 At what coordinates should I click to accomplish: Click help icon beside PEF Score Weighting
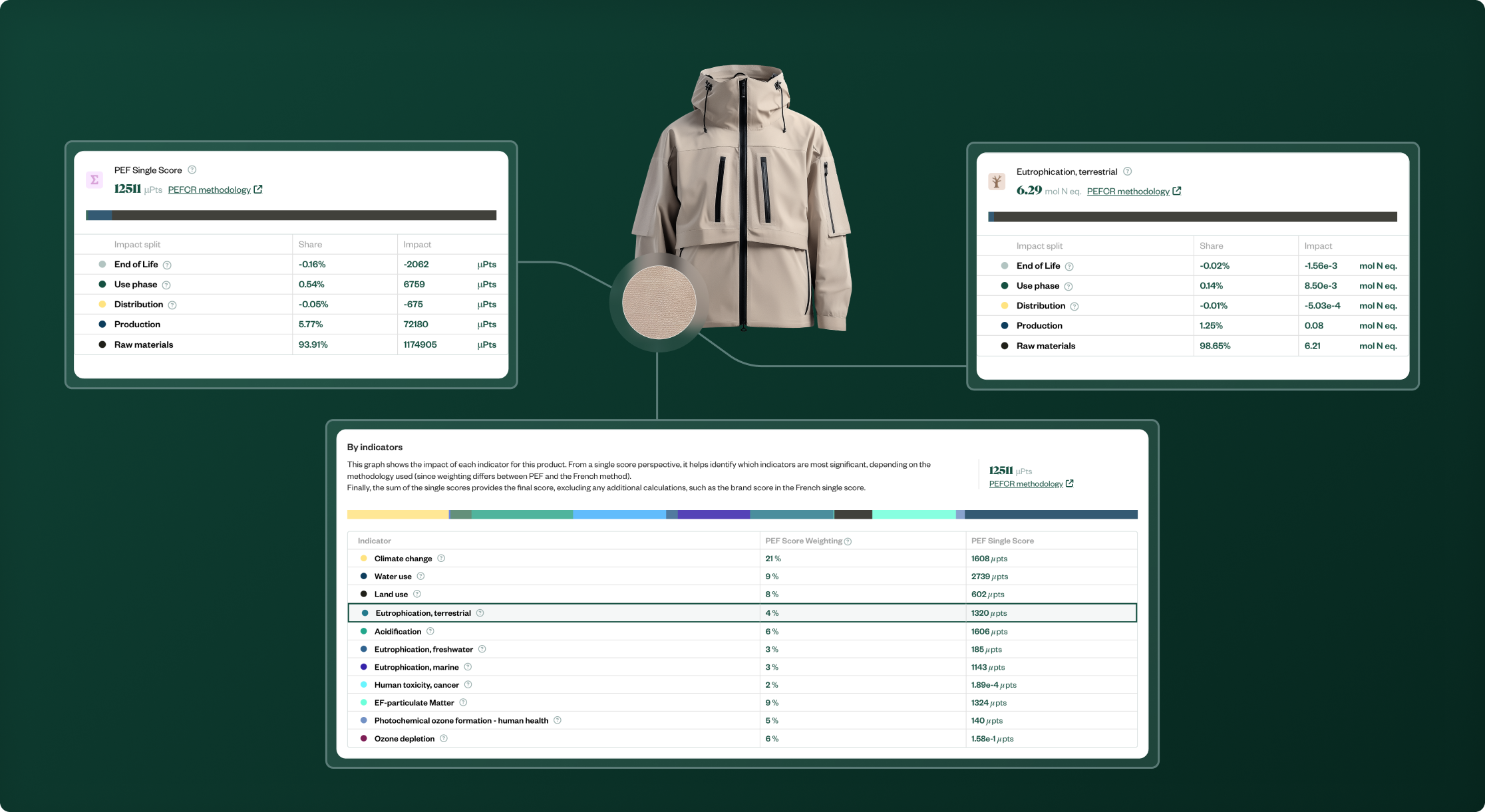[848, 541]
